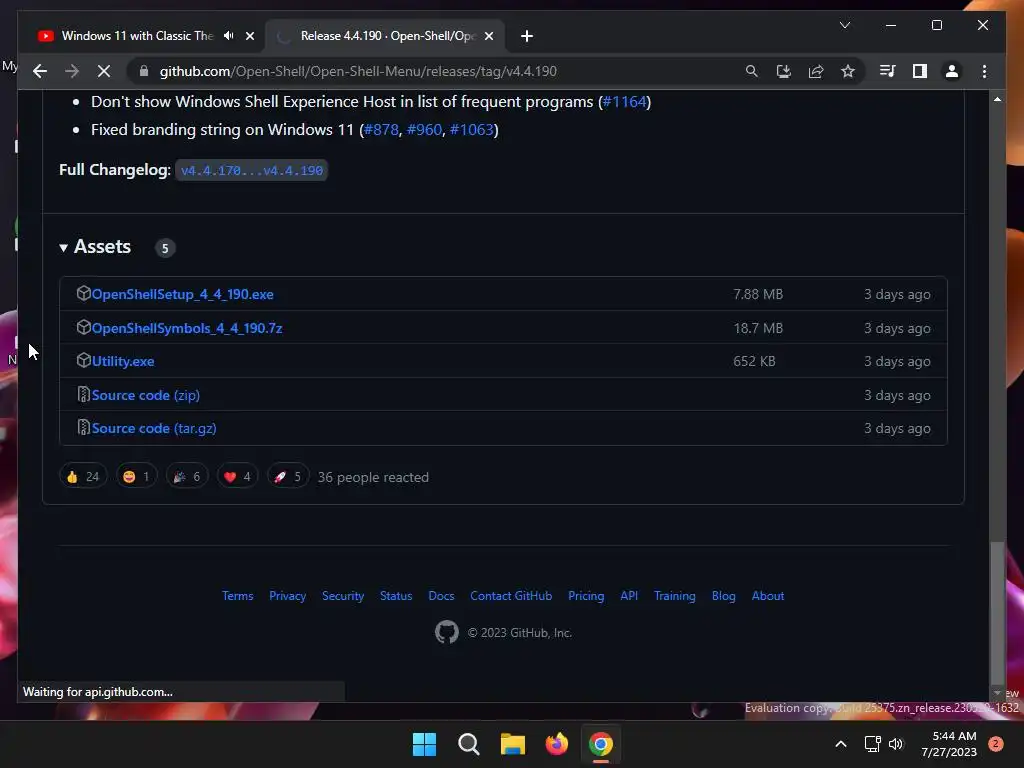Screen dimensions: 1024x768
Task: Click package icon beside OpenShellSetup_4_4_190.exe
Action: pos(84,293)
